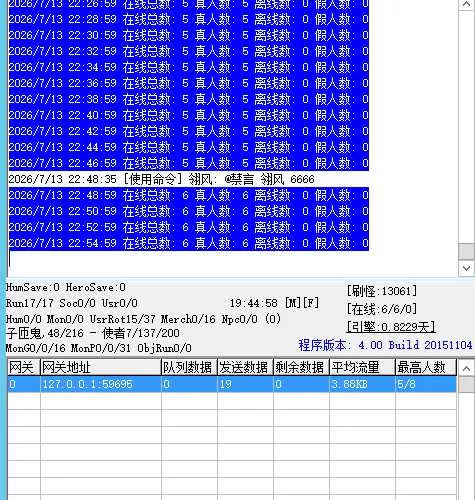Screen dimensions: 475x500
Task: Click the 最高人数 column header
Action: (x=426, y=367)
